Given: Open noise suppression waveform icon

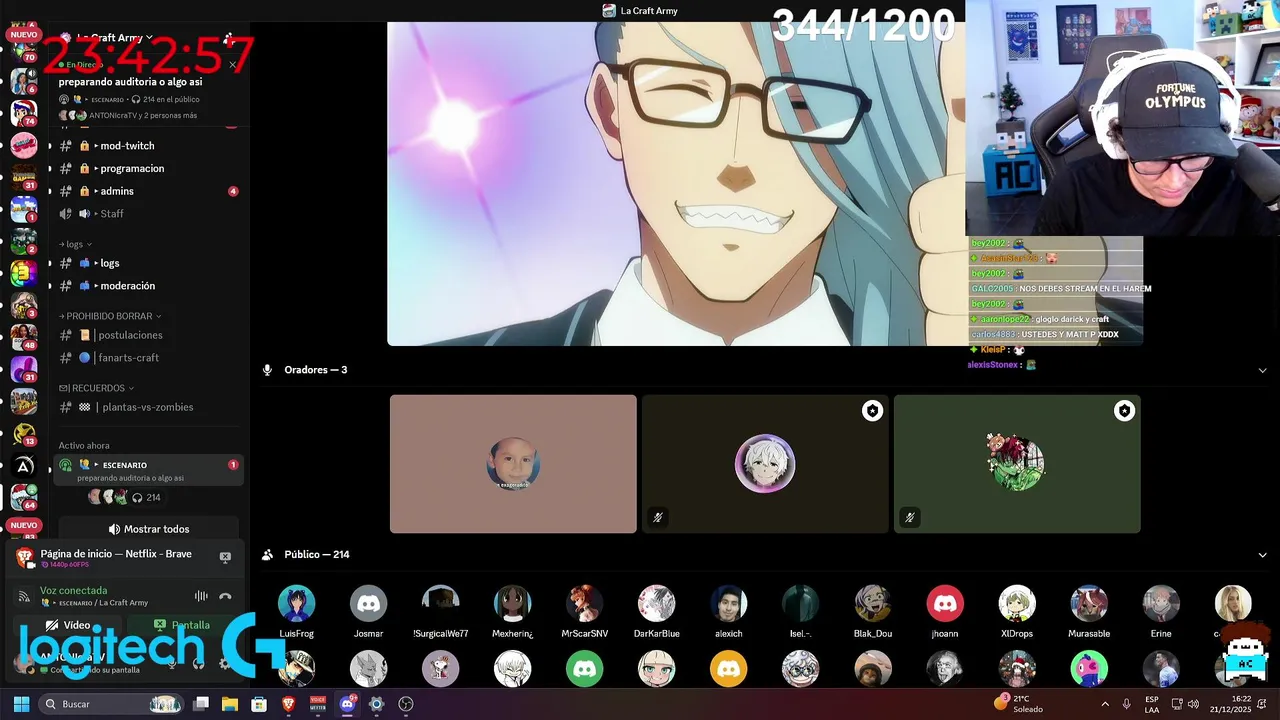Looking at the screenshot, I should pyautogui.click(x=201, y=596).
